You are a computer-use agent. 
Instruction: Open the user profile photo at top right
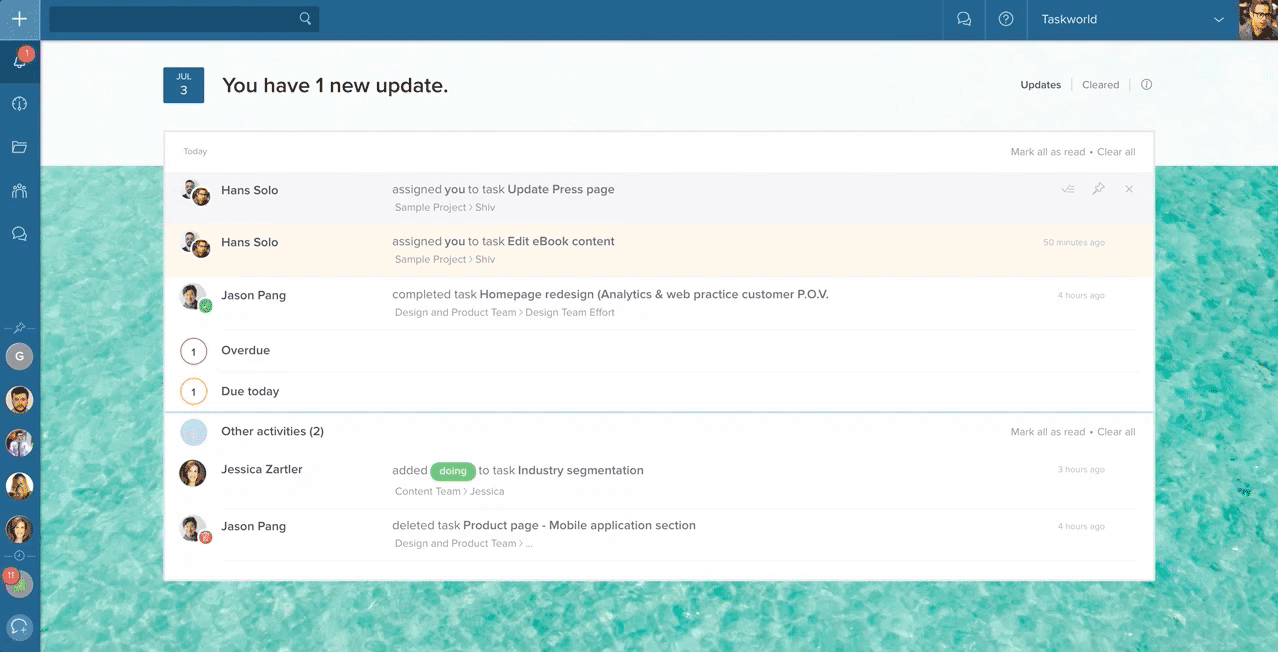(1258, 19)
